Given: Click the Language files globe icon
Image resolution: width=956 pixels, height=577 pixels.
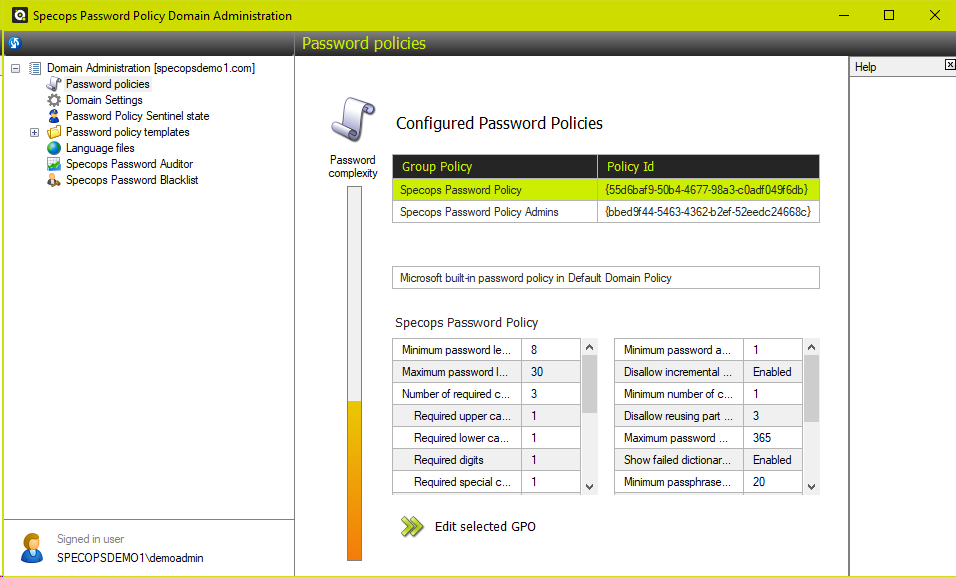Looking at the screenshot, I should [x=54, y=148].
